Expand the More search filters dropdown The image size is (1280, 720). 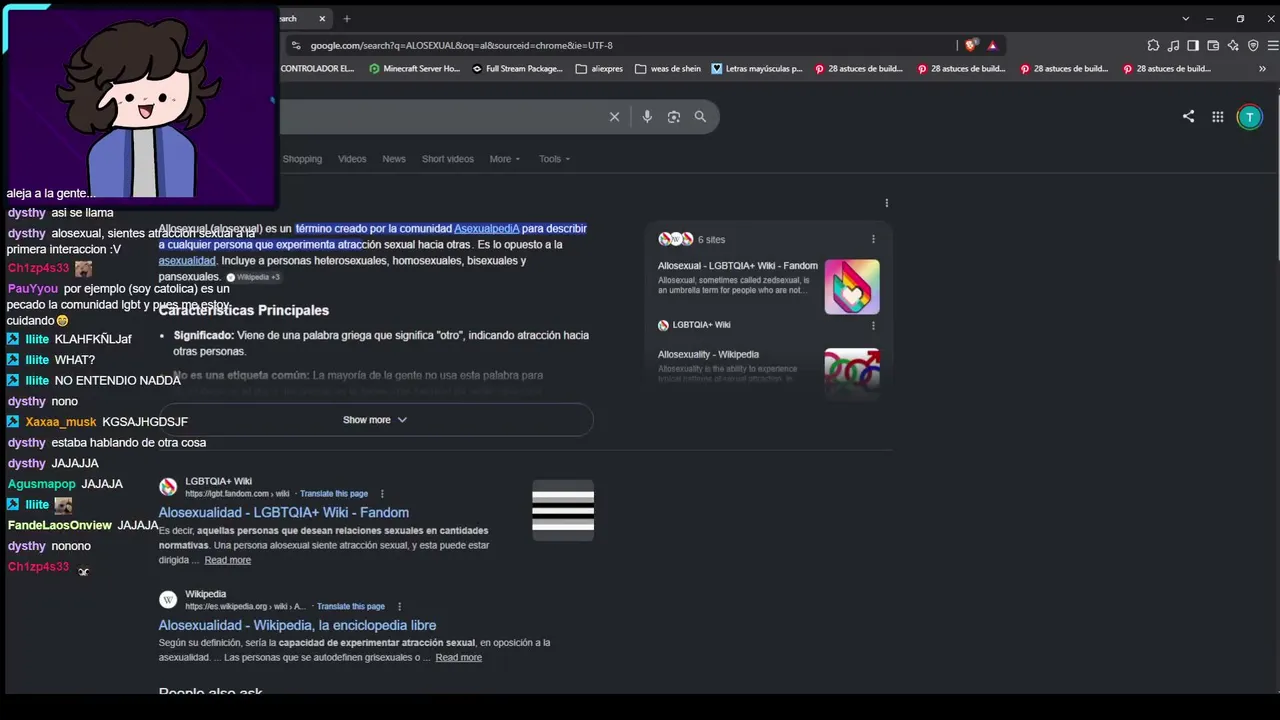pos(505,159)
